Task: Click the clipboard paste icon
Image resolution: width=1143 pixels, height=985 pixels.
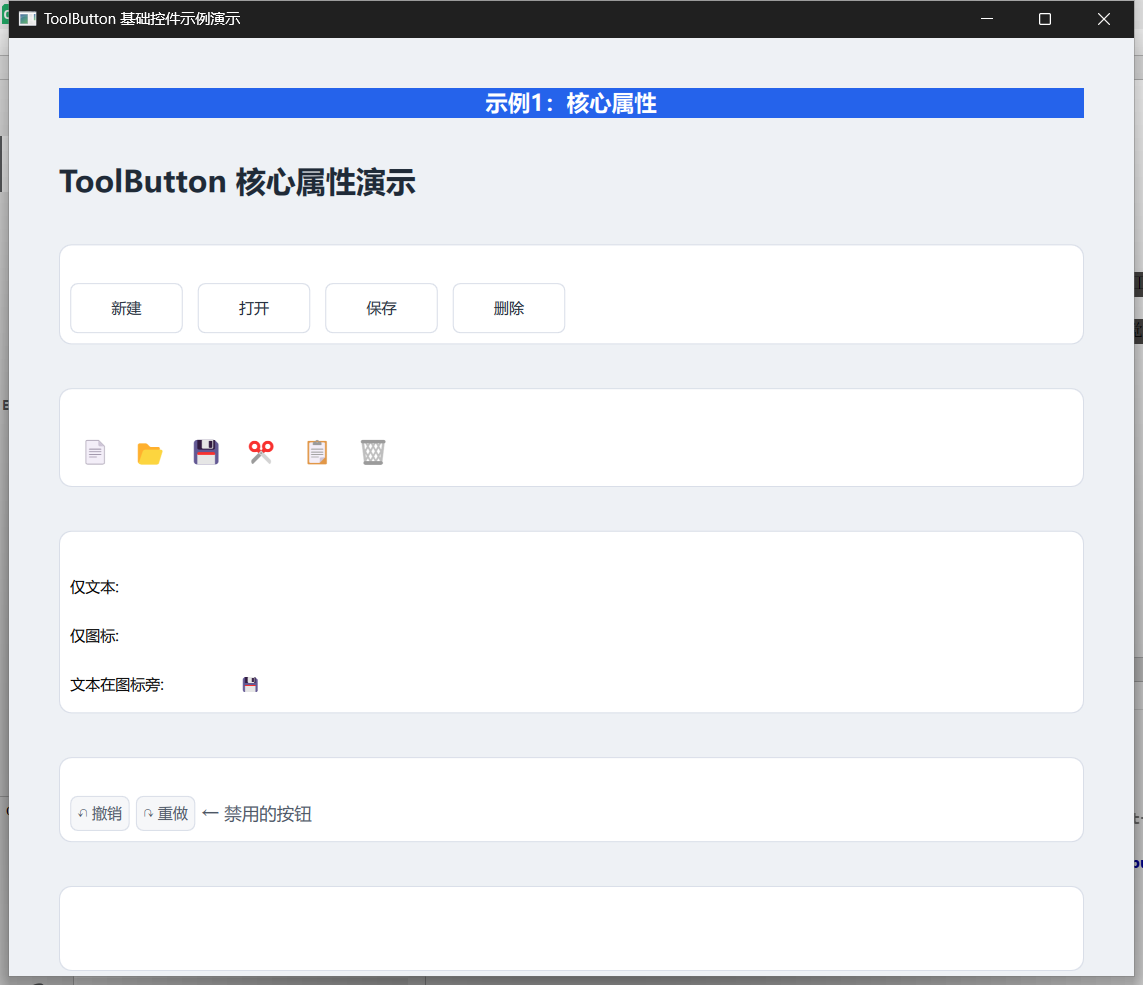Action: (317, 451)
